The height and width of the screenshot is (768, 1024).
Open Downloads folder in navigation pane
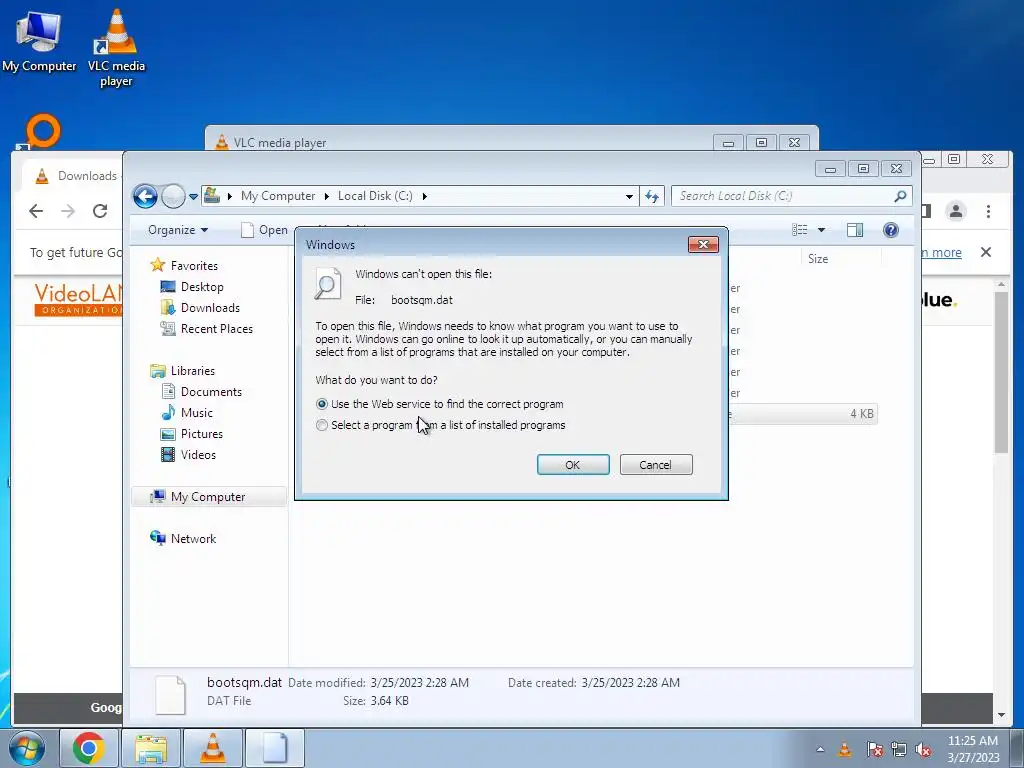pos(210,308)
